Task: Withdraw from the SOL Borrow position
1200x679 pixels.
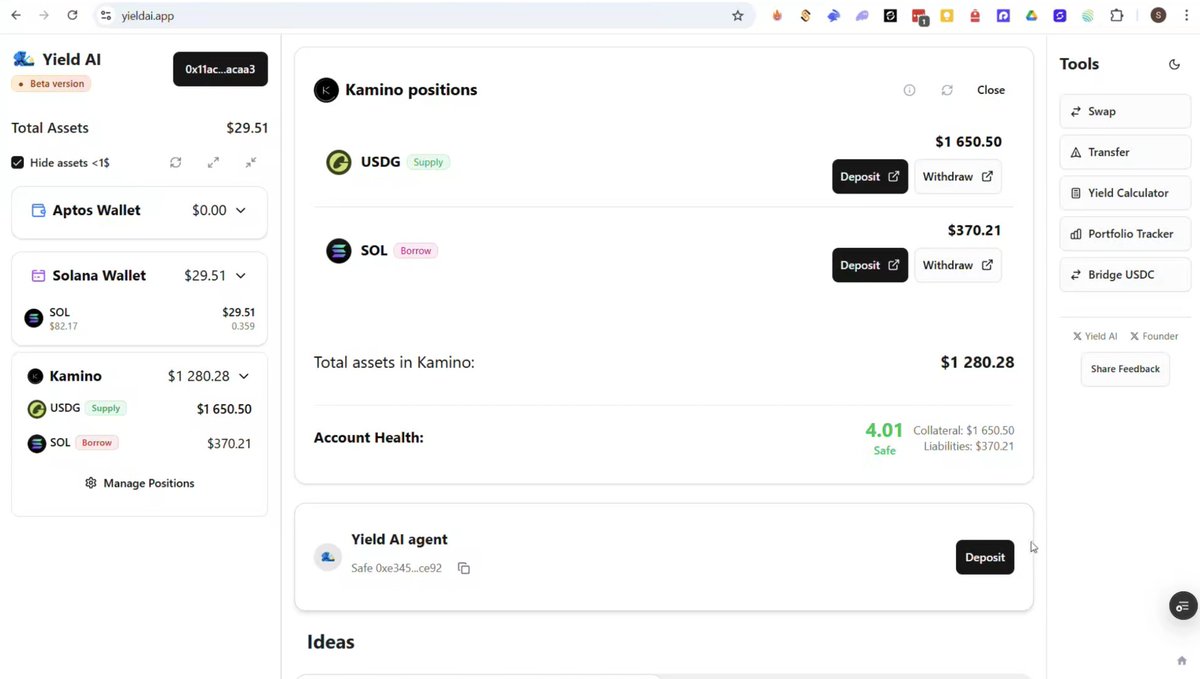Action: (958, 265)
